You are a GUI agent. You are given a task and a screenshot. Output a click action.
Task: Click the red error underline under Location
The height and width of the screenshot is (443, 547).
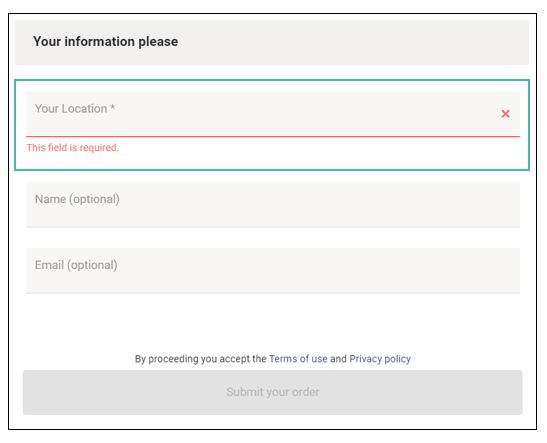point(273,136)
